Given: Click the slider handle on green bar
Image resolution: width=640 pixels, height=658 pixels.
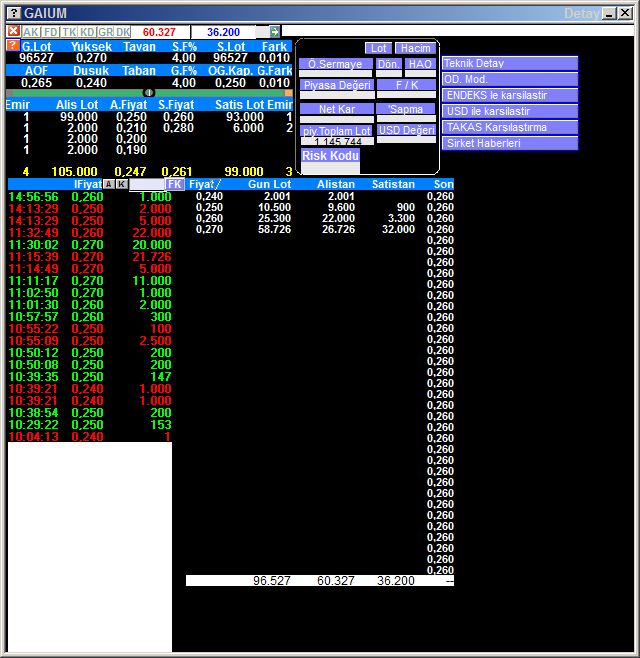Looking at the screenshot, I should pos(149,93).
